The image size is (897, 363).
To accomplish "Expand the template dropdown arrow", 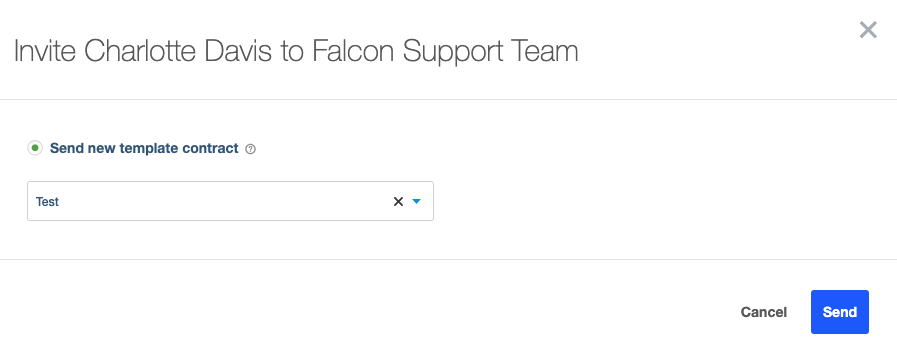I will click(416, 201).
